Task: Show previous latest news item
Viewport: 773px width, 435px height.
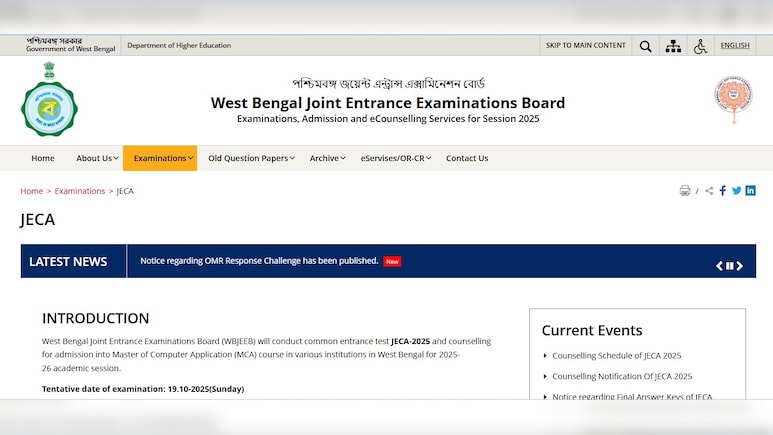Action: click(x=719, y=266)
